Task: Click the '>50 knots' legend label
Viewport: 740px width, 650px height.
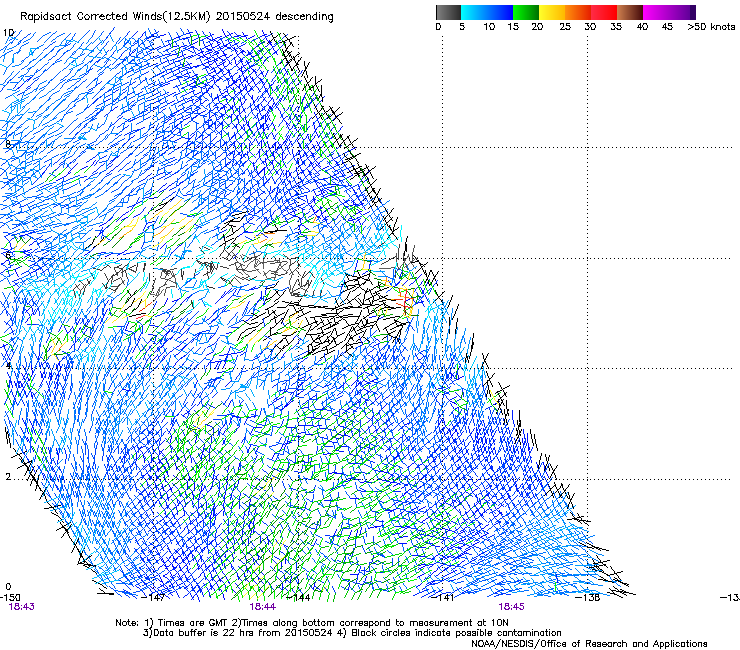Action: point(711,27)
